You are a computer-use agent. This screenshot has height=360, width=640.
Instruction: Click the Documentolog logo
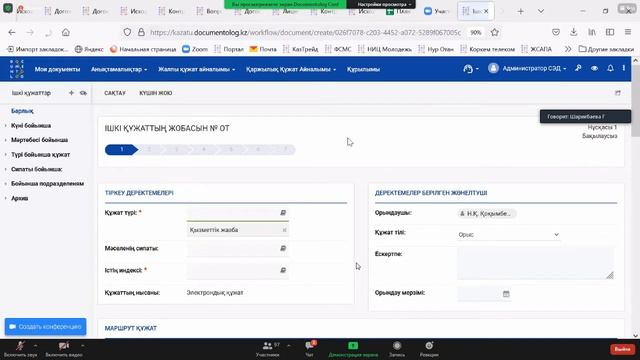click(17, 69)
